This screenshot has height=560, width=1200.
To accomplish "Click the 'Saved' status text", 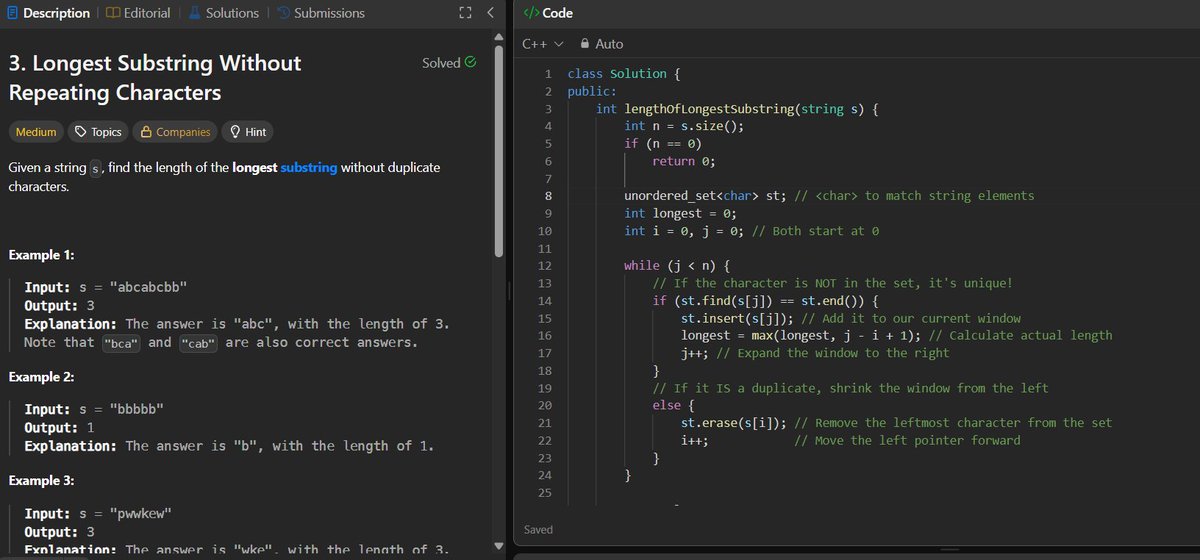I will (x=538, y=529).
